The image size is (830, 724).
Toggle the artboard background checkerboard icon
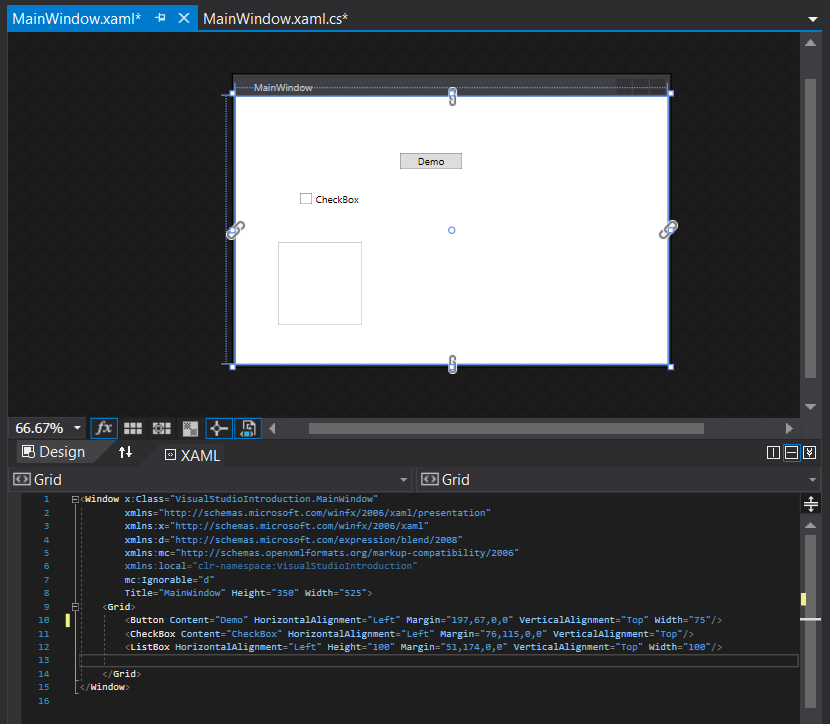click(x=190, y=428)
